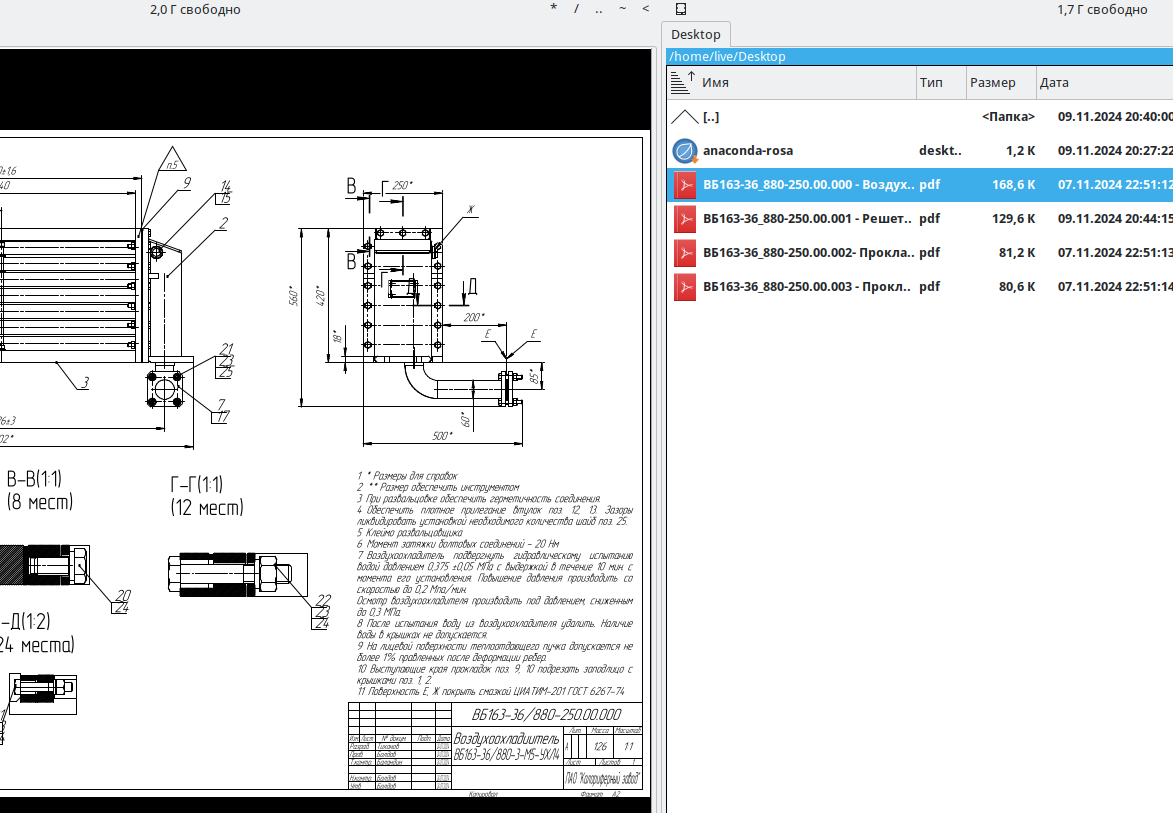Sort files by the Тип column
This screenshot has width=1173, height=813.
[x=931, y=83]
